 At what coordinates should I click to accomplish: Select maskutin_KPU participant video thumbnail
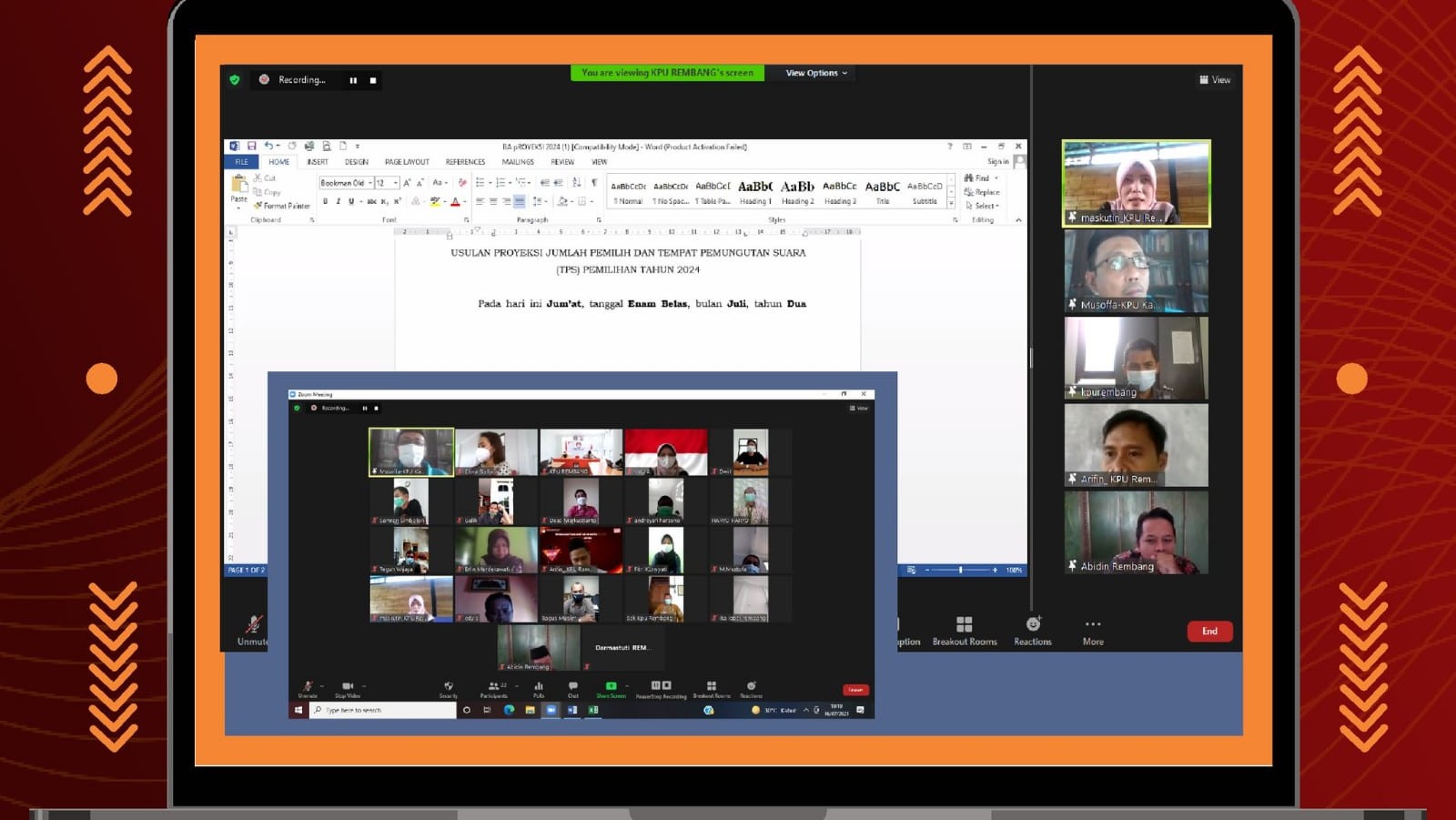click(x=1137, y=183)
